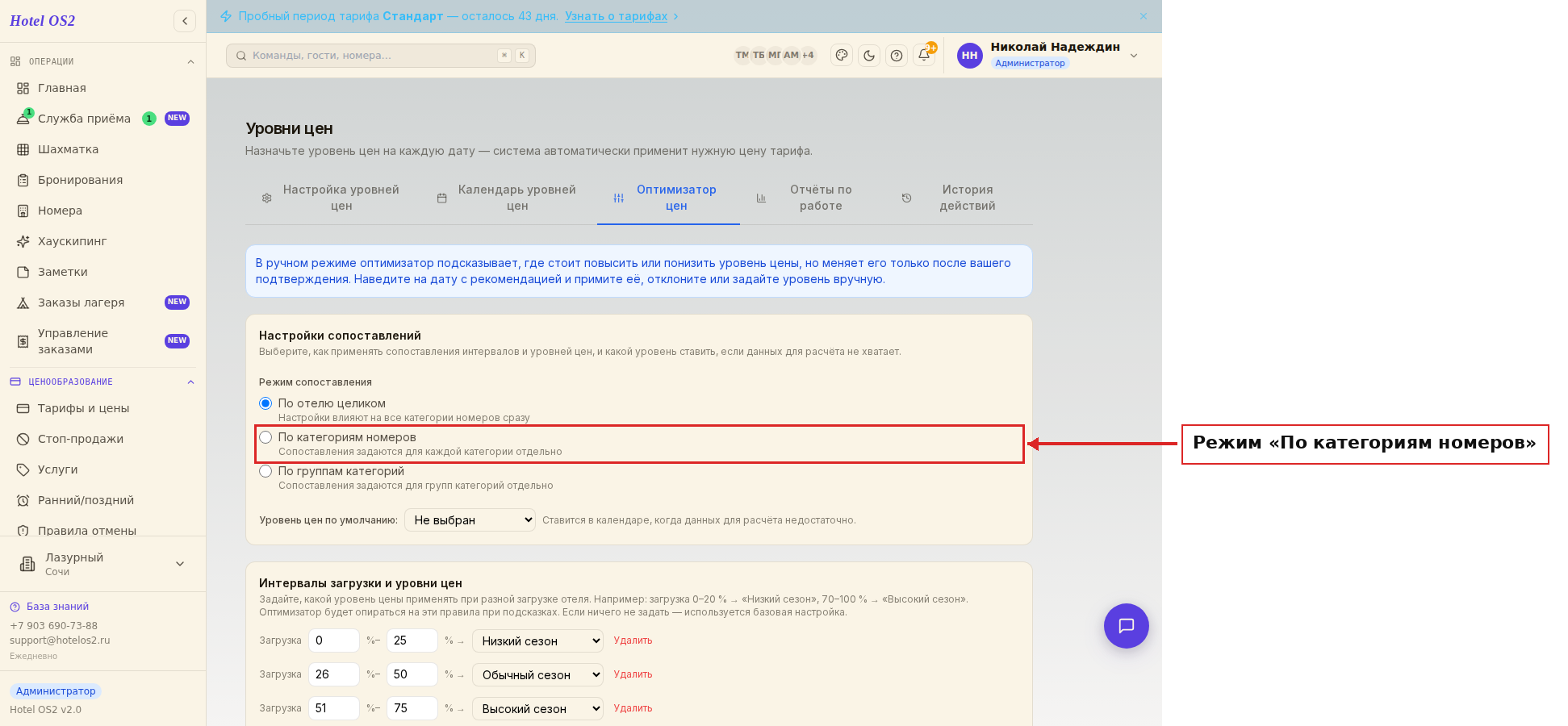The height and width of the screenshot is (726, 1568).
Task: Click the load end field with 50
Action: [x=412, y=674]
